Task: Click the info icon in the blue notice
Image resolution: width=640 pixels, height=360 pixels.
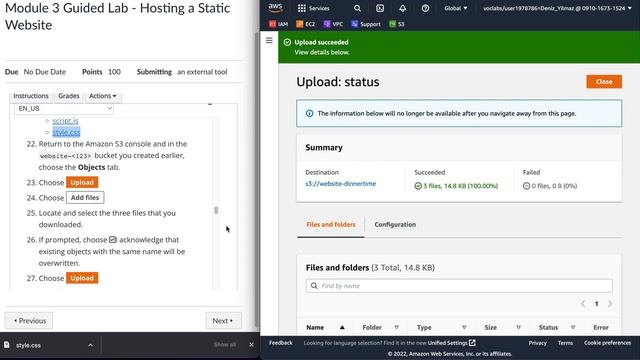Action: click(x=309, y=113)
